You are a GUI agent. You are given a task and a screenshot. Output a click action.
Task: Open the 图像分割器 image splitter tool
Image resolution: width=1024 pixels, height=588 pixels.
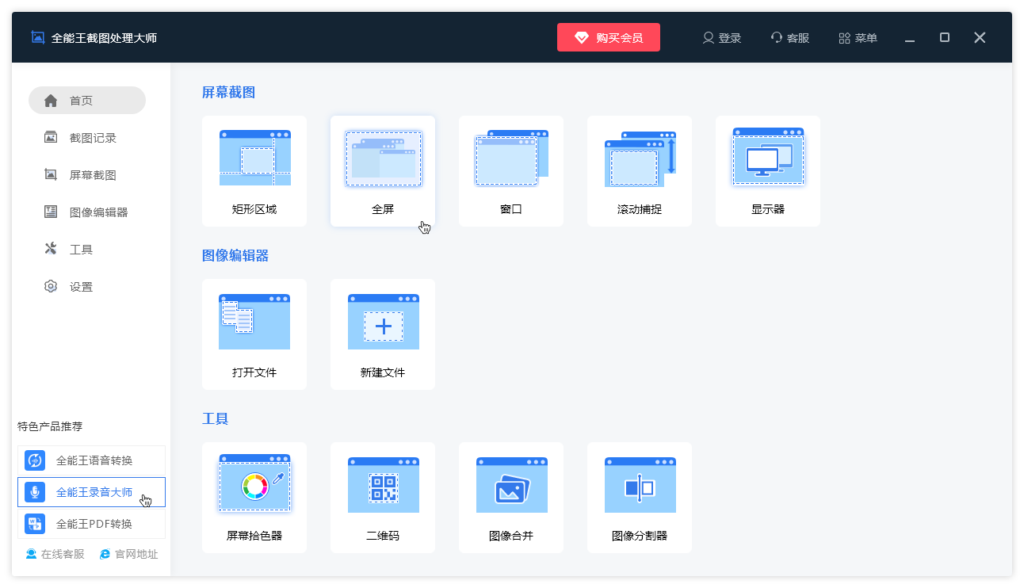[640, 496]
